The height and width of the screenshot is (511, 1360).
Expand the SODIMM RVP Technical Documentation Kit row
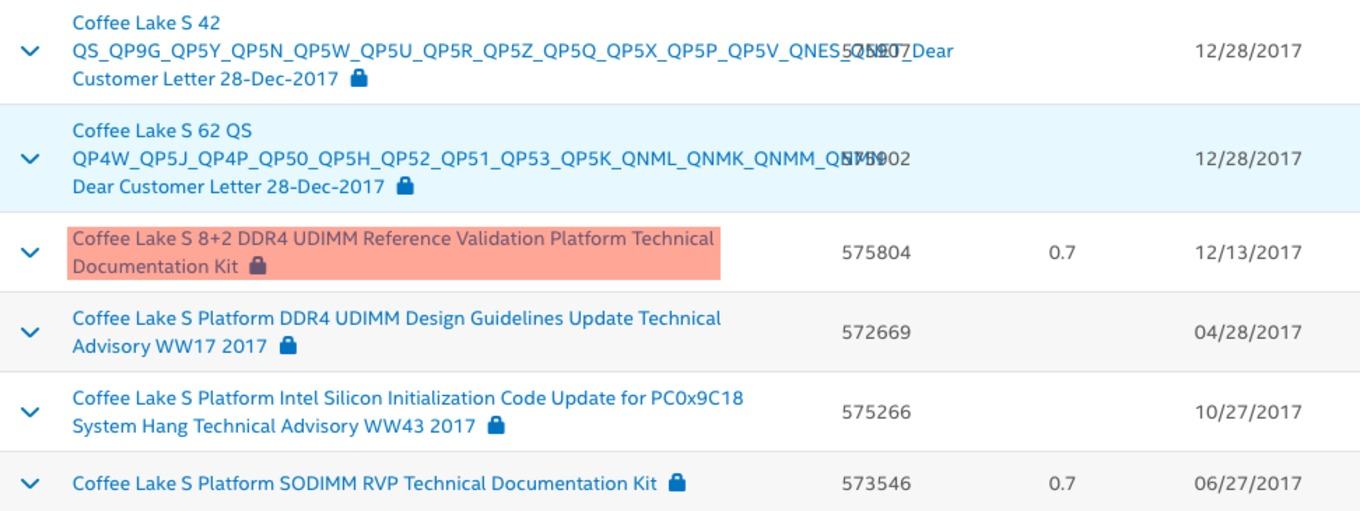pyautogui.click(x=31, y=484)
